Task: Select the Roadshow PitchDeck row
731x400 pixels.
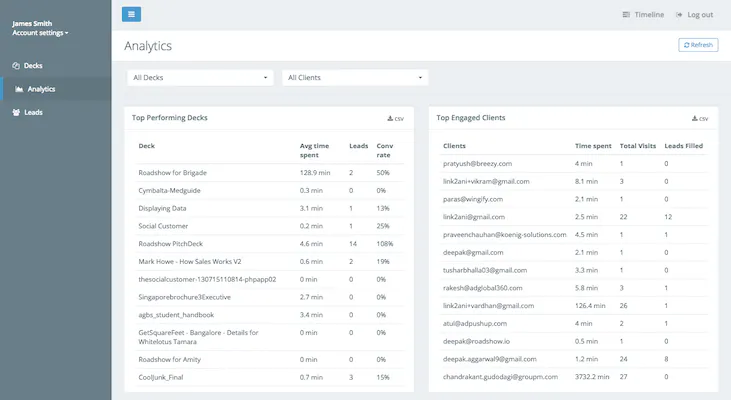Action: pos(270,243)
